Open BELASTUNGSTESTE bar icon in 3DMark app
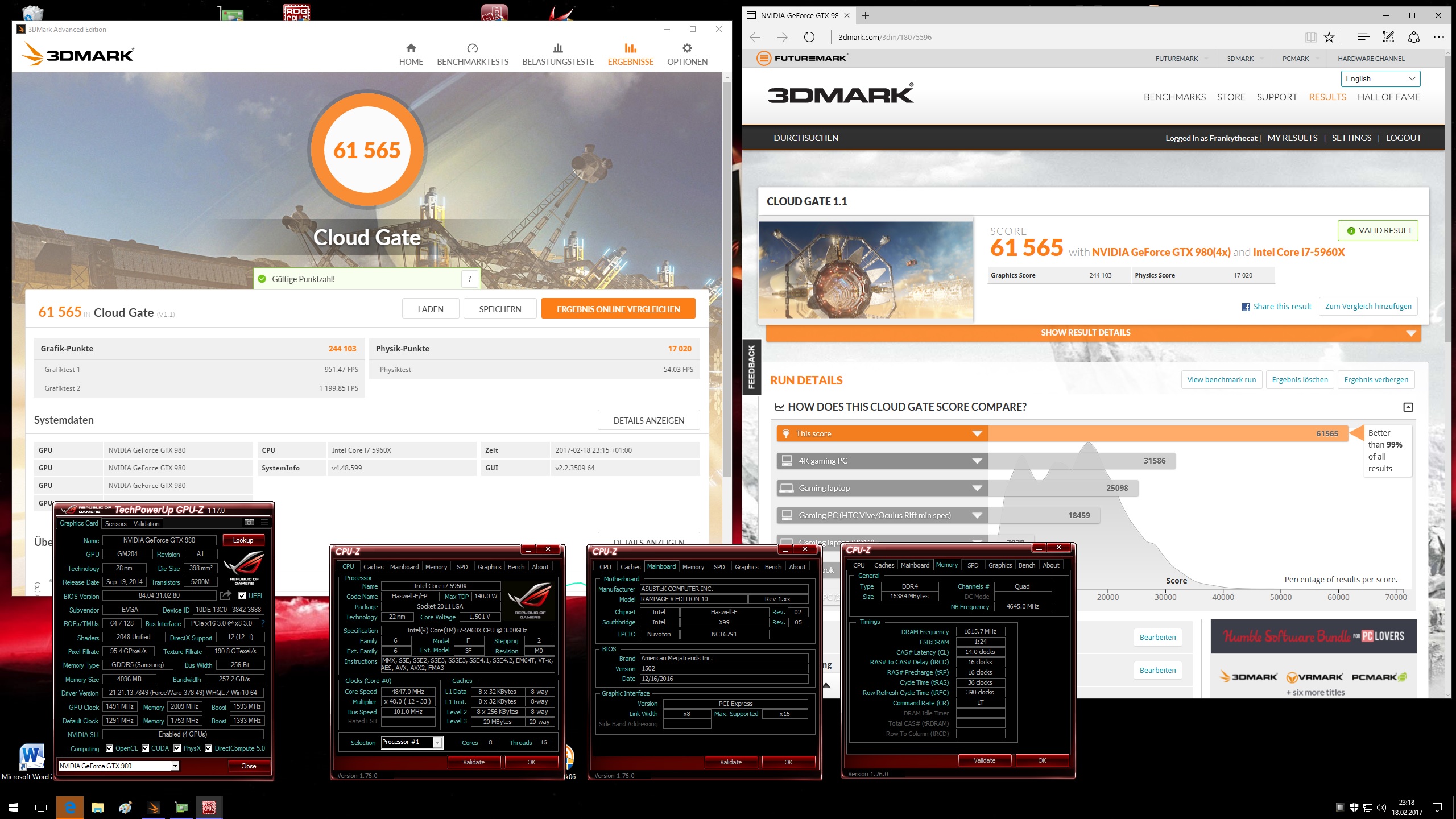Screen dimensions: 1456x819 557,48
